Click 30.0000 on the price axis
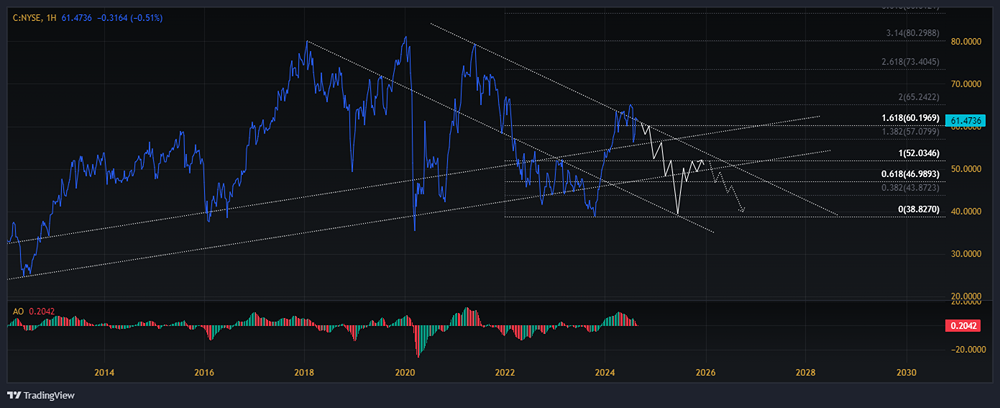Viewport: 1000px width, 408px height. pos(966,254)
